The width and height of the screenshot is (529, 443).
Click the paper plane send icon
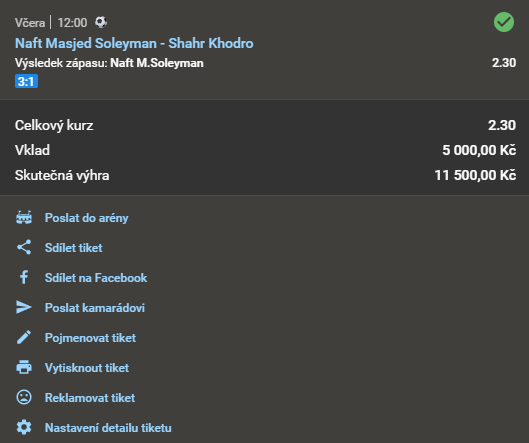(x=24, y=307)
